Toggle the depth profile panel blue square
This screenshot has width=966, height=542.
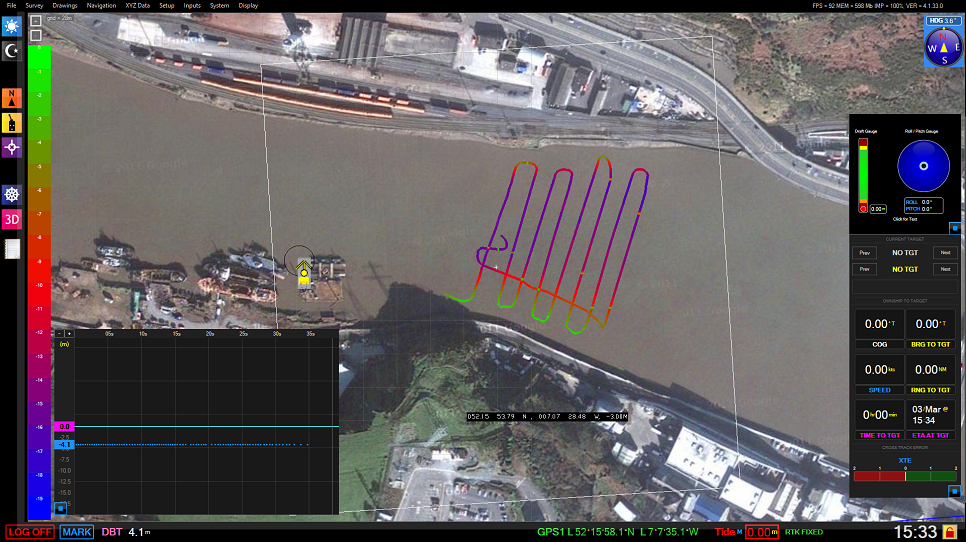60,508
